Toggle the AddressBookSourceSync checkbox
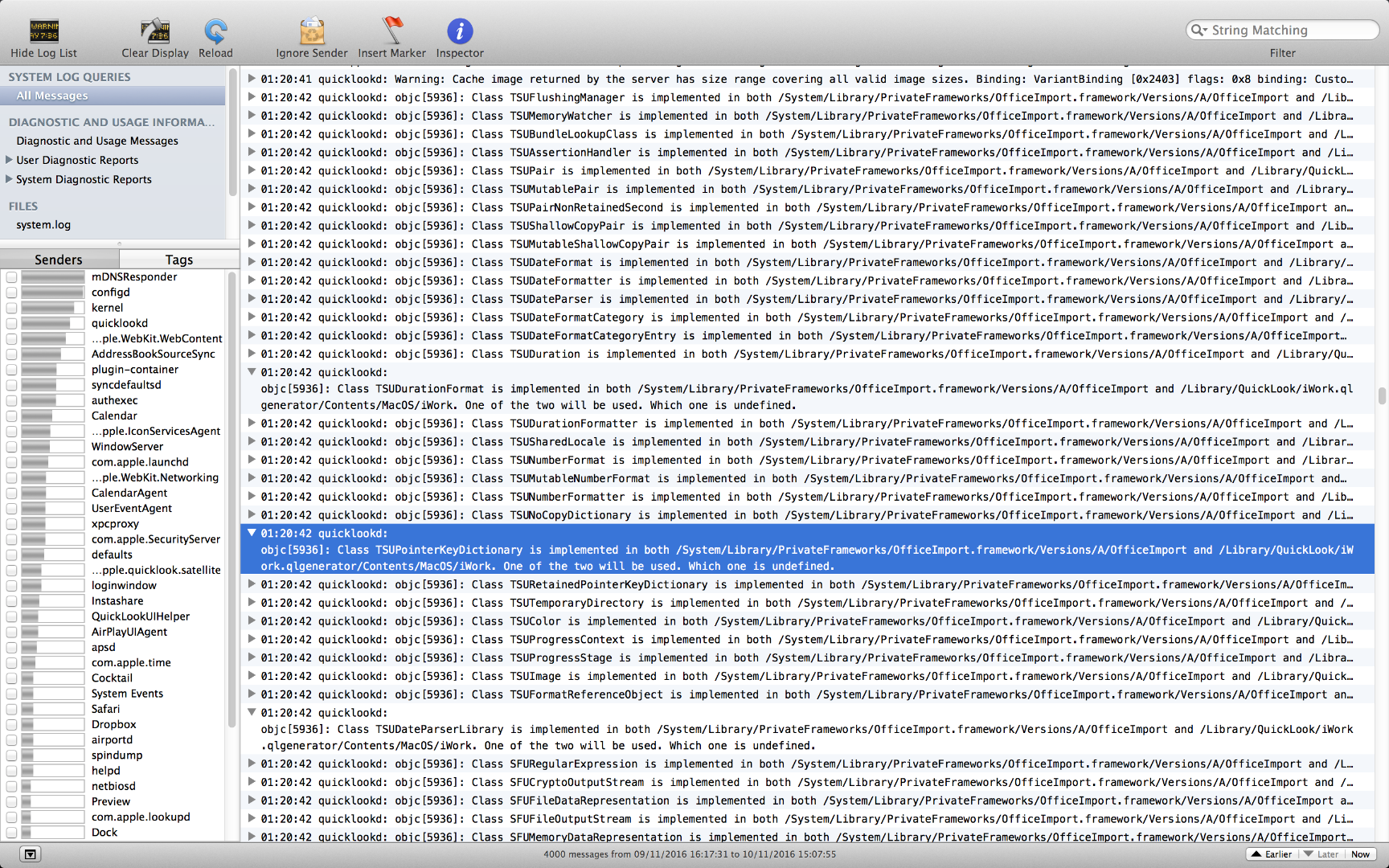 pyautogui.click(x=11, y=354)
